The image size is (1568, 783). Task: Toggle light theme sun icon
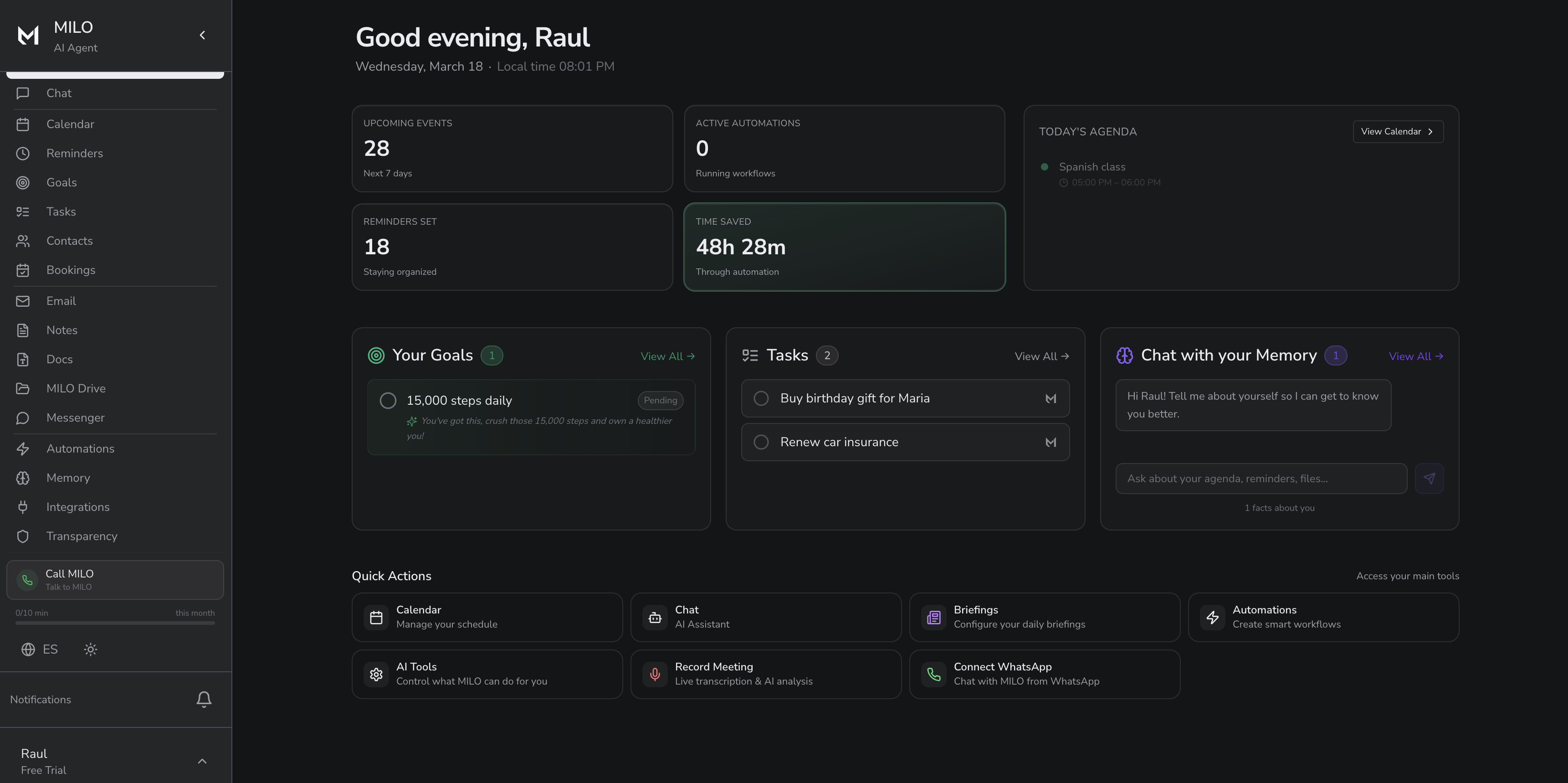pyautogui.click(x=91, y=649)
